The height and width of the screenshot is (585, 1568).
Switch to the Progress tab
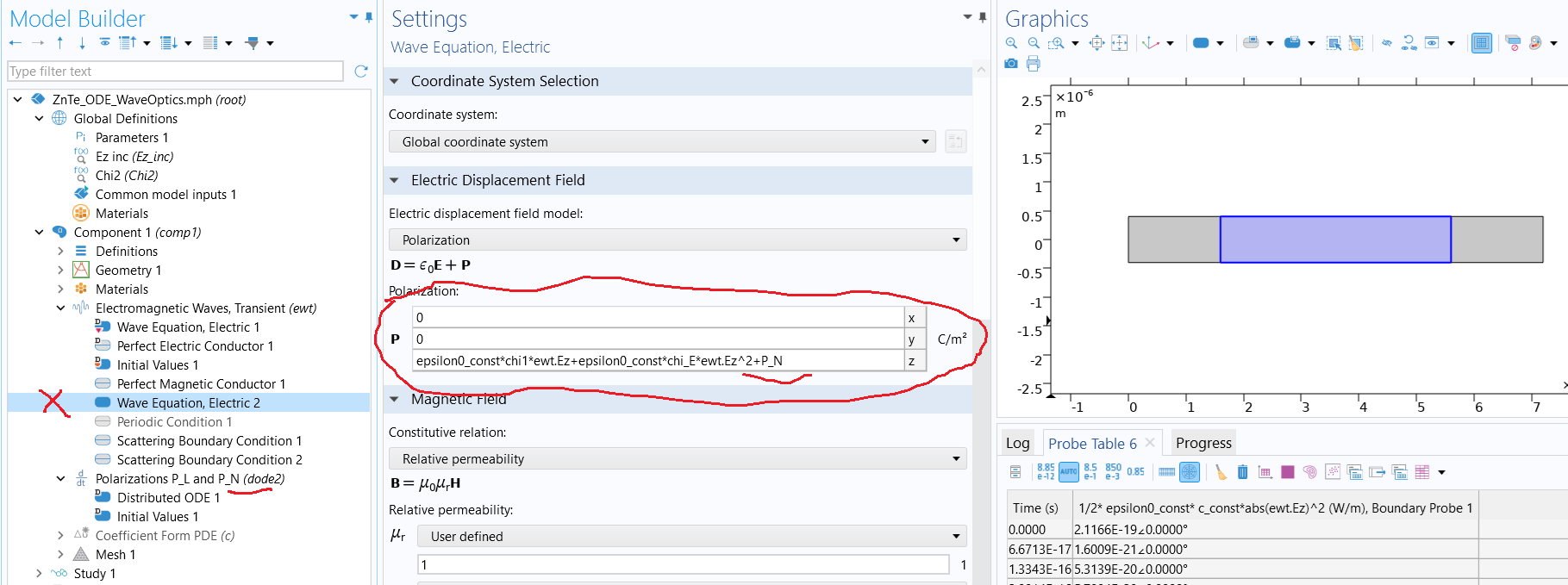(1203, 444)
